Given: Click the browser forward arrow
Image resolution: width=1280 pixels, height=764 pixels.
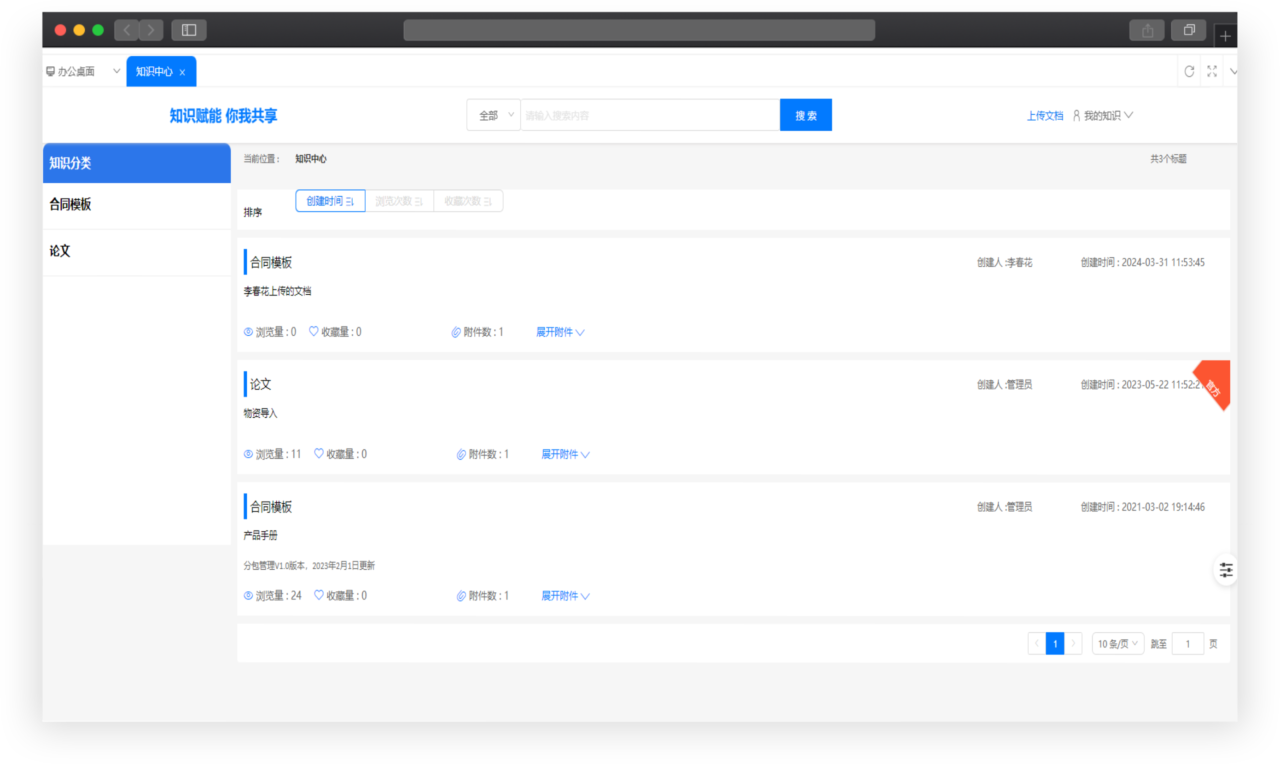Looking at the screenshot, I should [x=151, y=30].
